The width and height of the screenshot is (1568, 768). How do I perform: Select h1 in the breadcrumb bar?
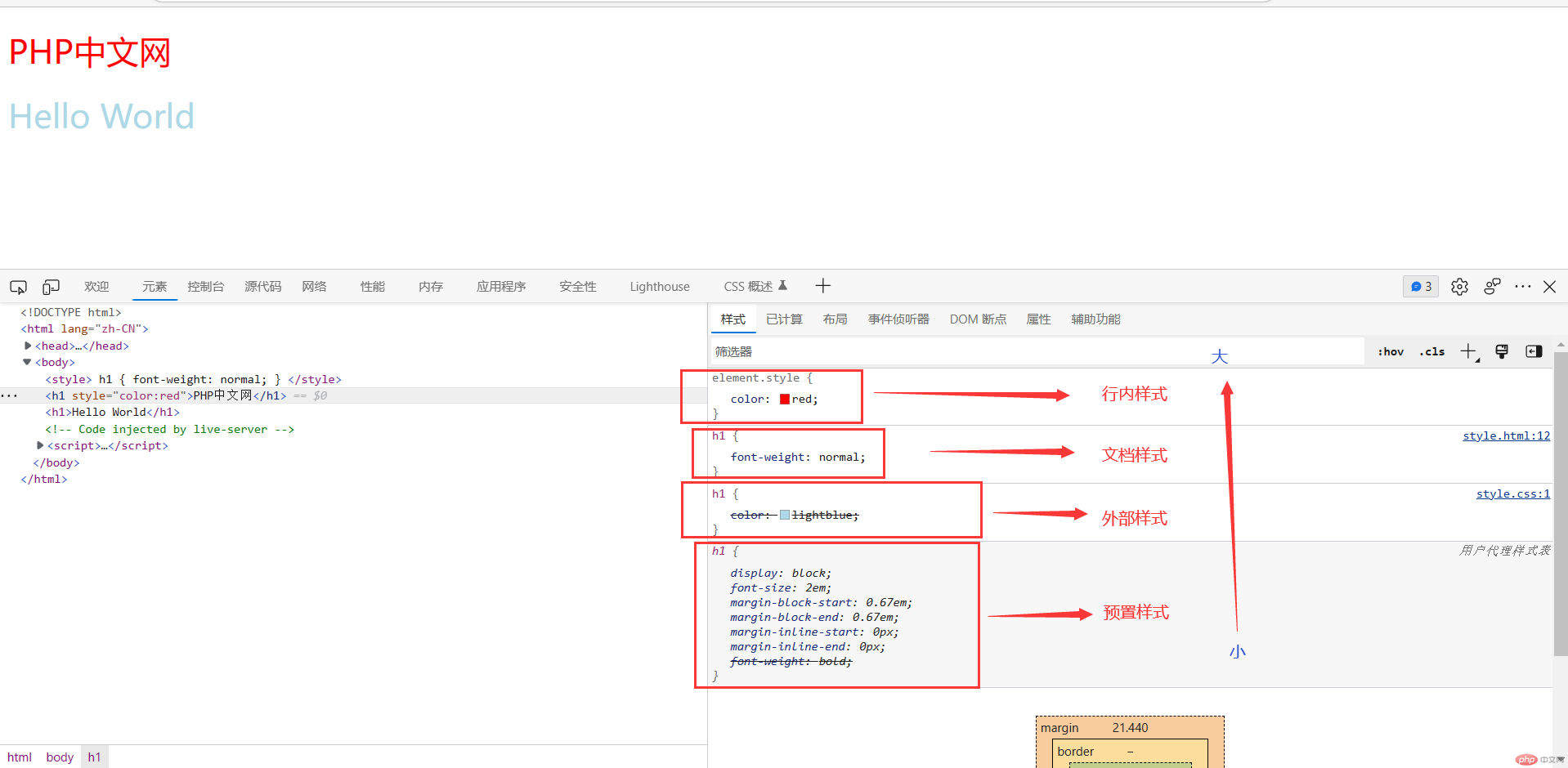tap(94, 757)
